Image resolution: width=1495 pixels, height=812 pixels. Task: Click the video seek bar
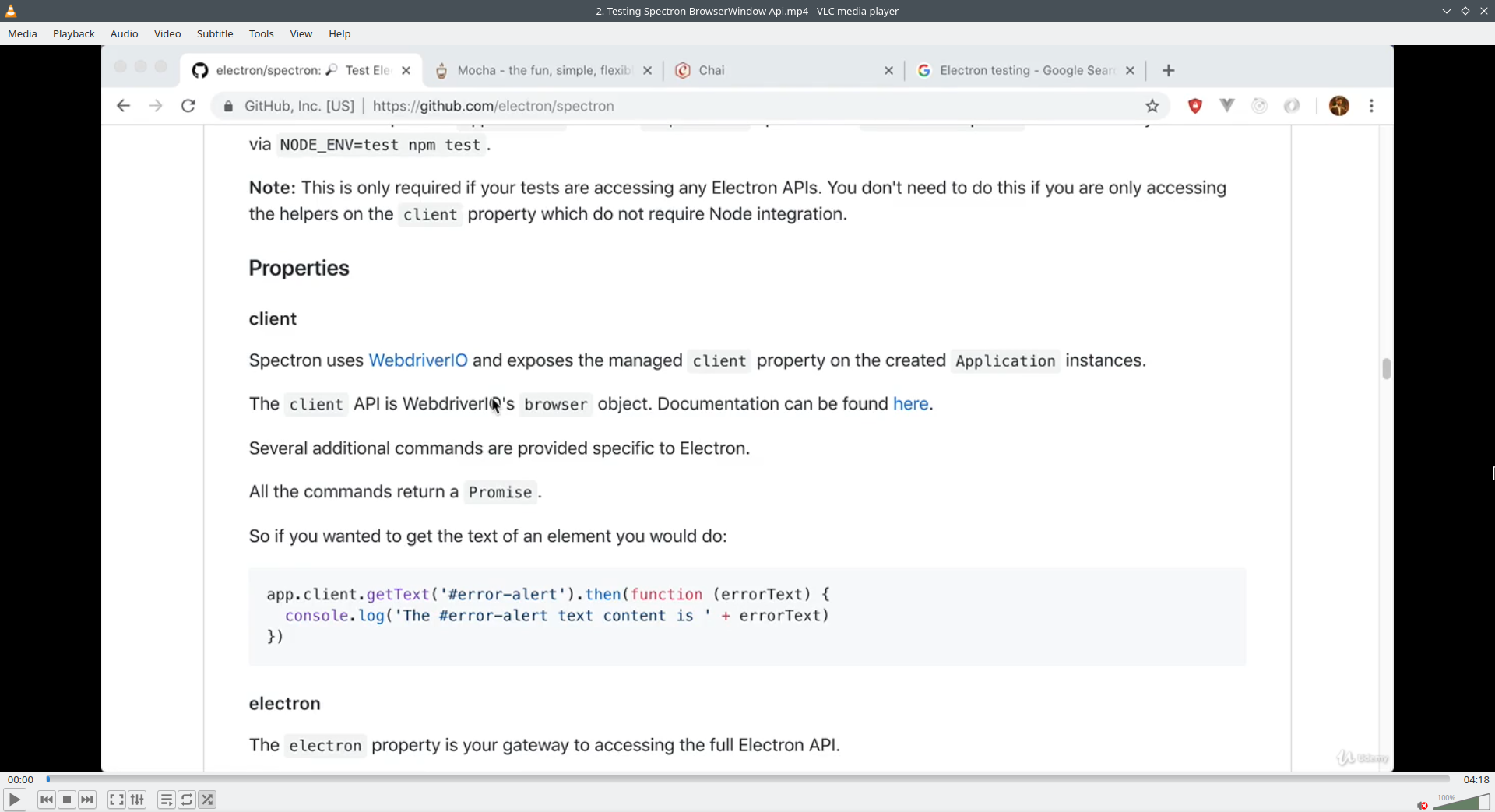(747, 779)
